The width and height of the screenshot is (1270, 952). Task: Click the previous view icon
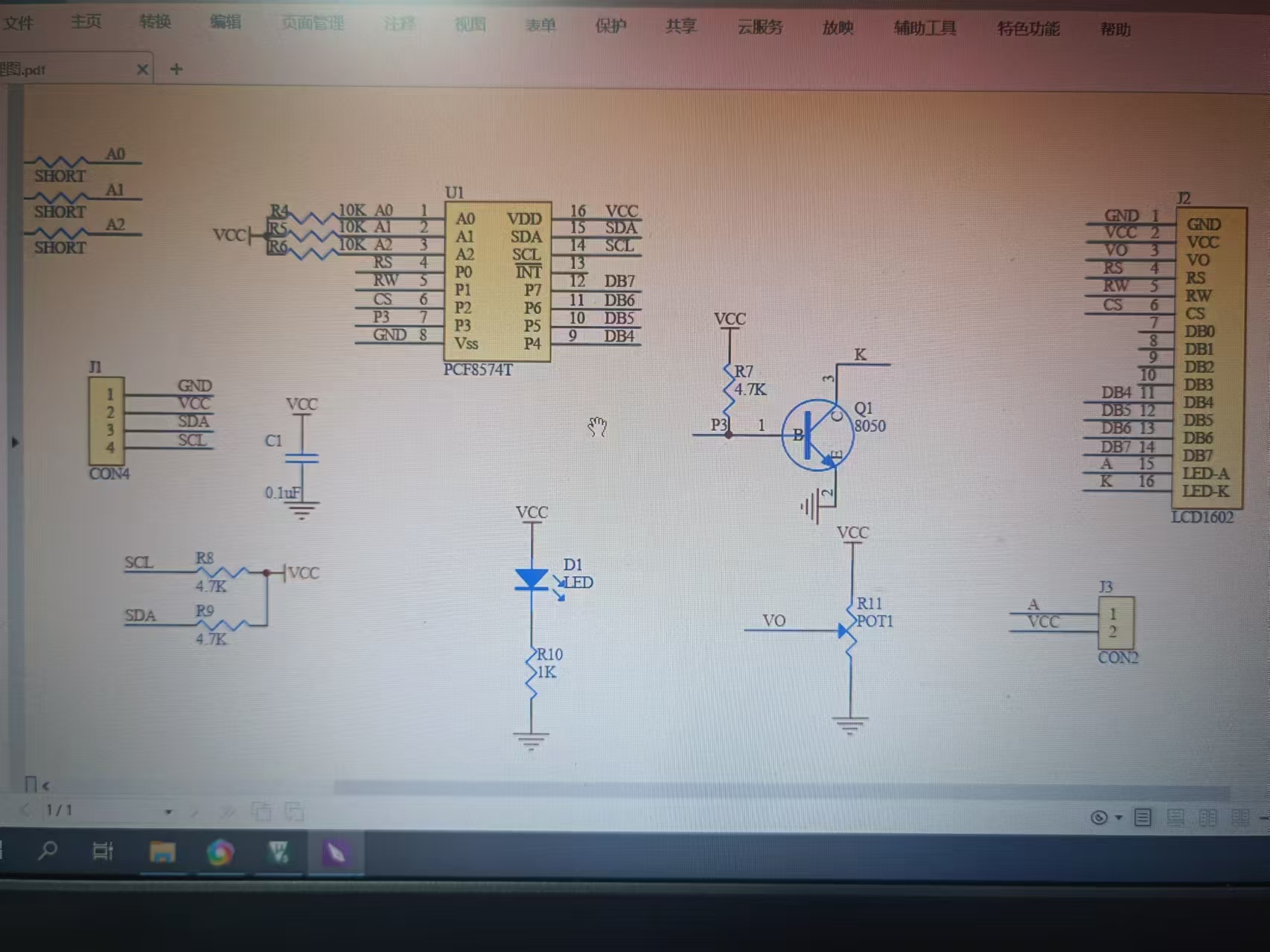261,811
